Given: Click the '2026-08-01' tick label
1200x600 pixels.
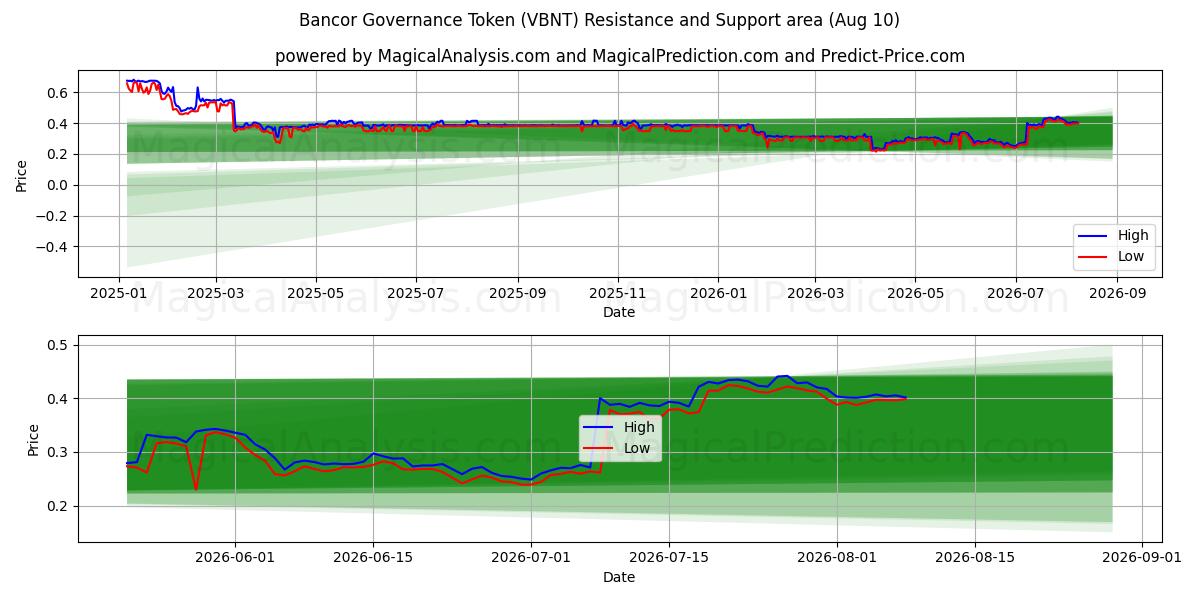Looking at the screenshot, I should click(837, 558).
